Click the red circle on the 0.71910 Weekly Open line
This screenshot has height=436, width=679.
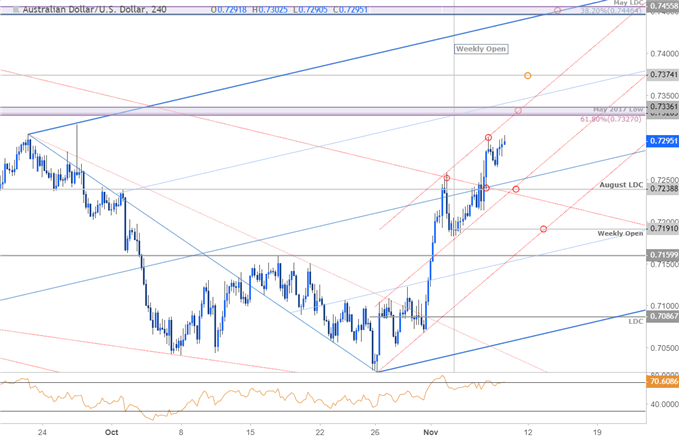(543, 229)
